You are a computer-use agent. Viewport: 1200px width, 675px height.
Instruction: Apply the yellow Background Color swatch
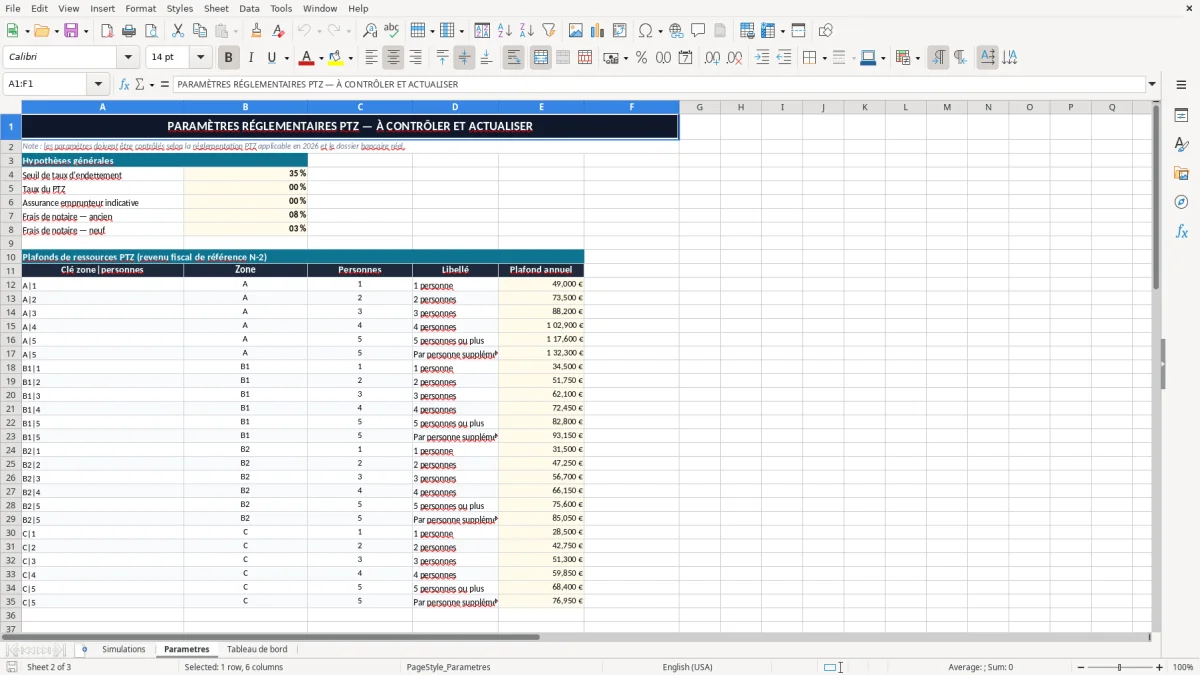[x=336, y=58]
